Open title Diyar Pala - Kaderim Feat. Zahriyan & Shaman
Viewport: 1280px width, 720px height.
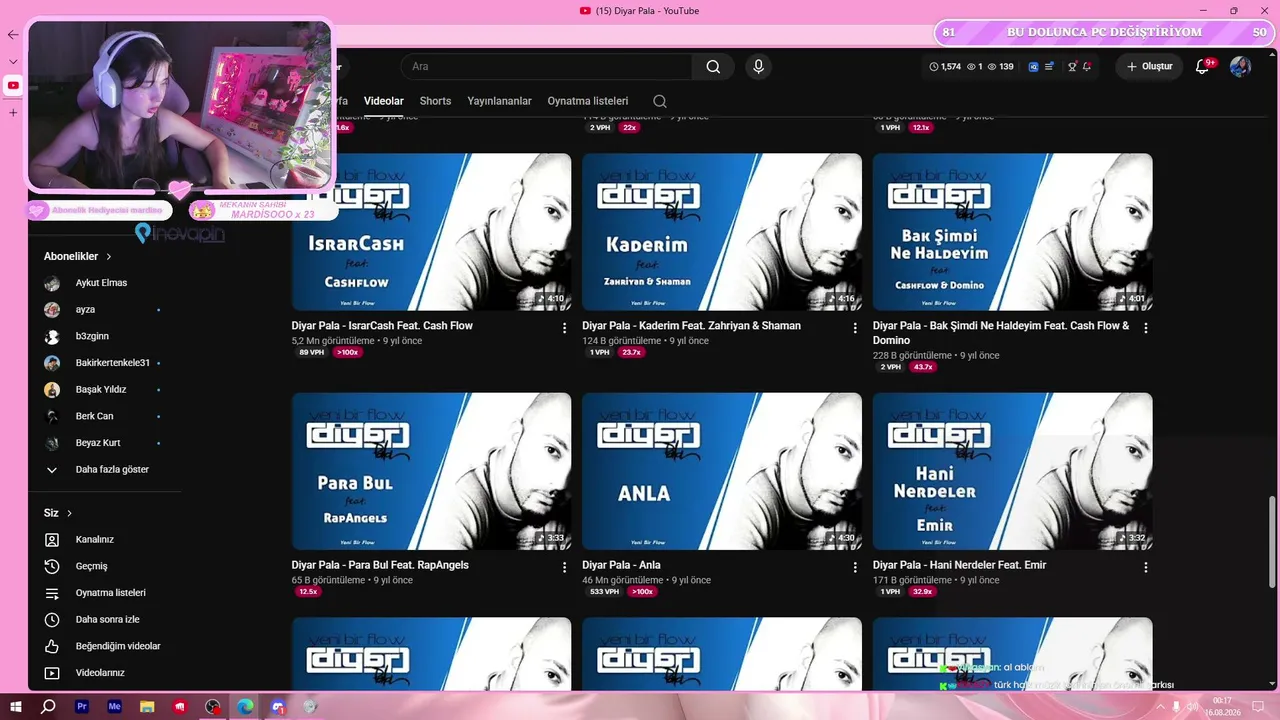[691, 326]
